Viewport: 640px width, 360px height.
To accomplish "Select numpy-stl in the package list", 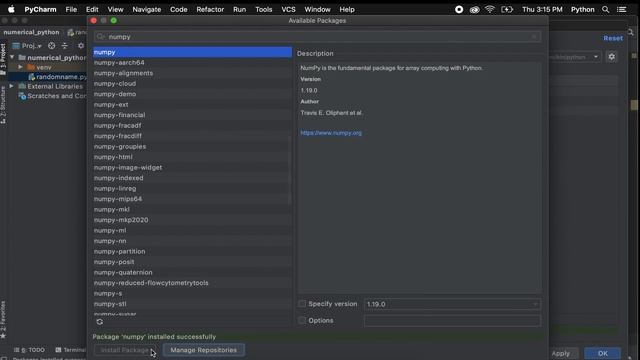I will [x=192, y=304].
